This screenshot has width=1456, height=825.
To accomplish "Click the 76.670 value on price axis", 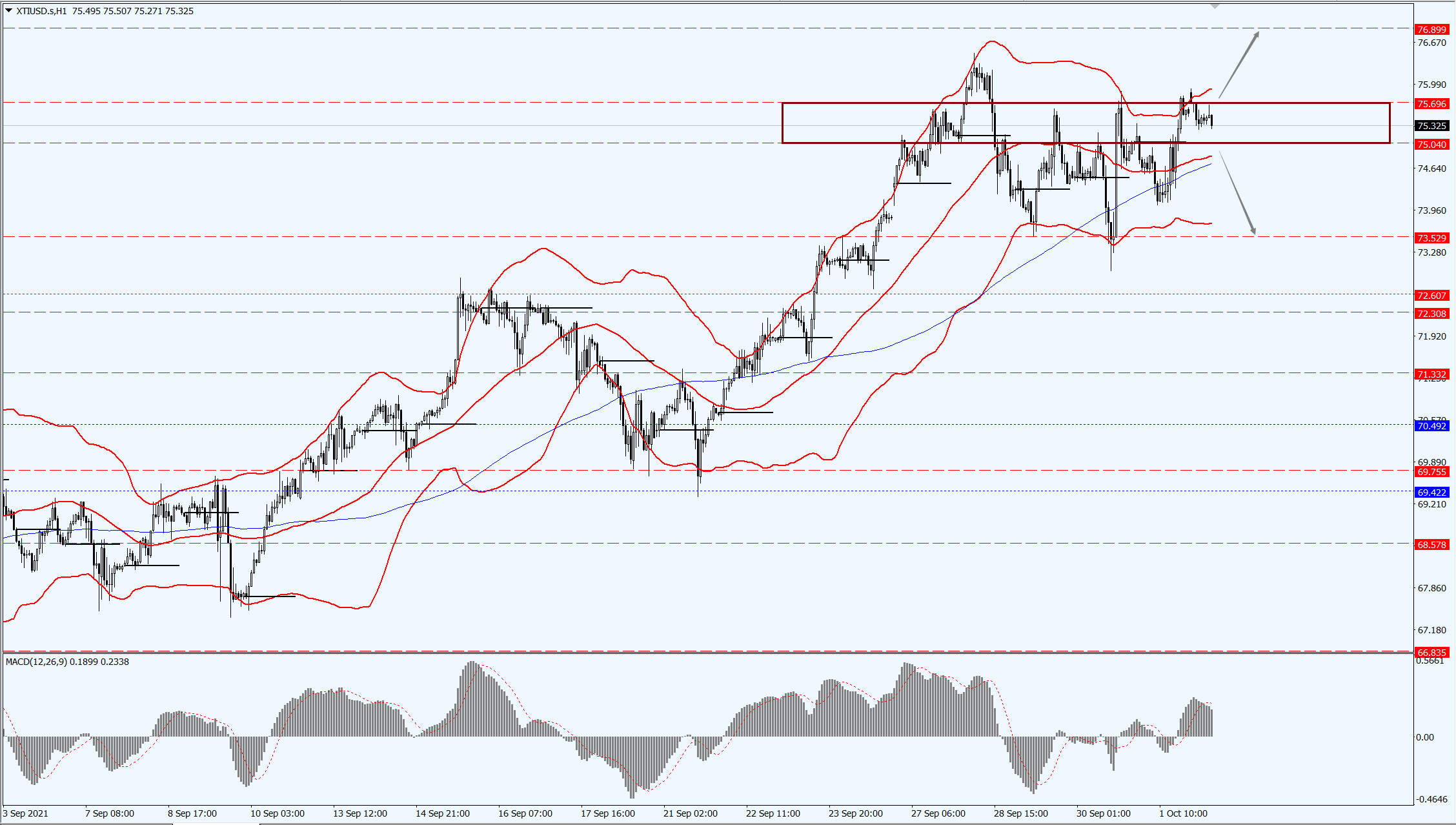I will 1431,43.
